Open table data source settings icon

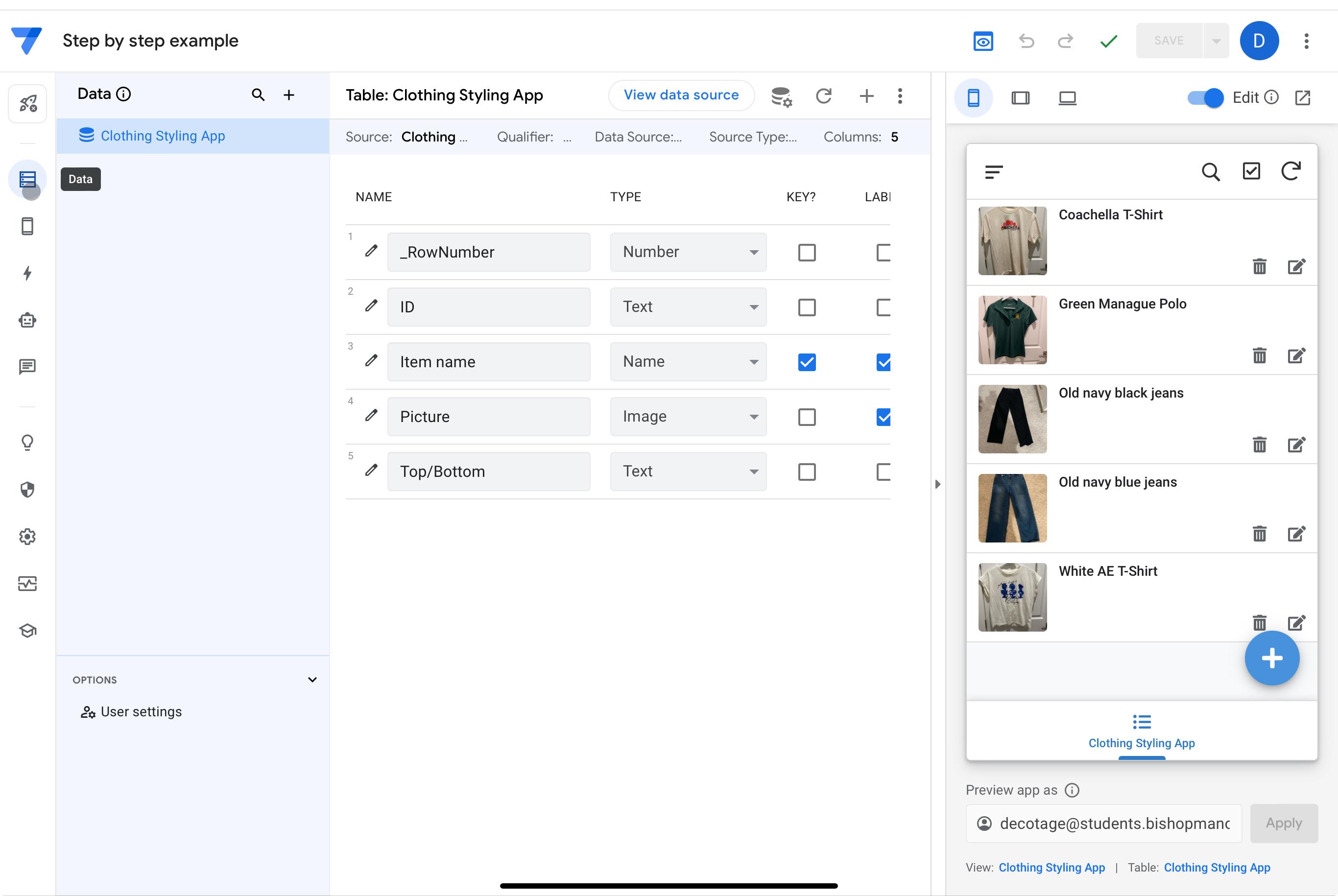pyautogui.click(x=781, y=96)
